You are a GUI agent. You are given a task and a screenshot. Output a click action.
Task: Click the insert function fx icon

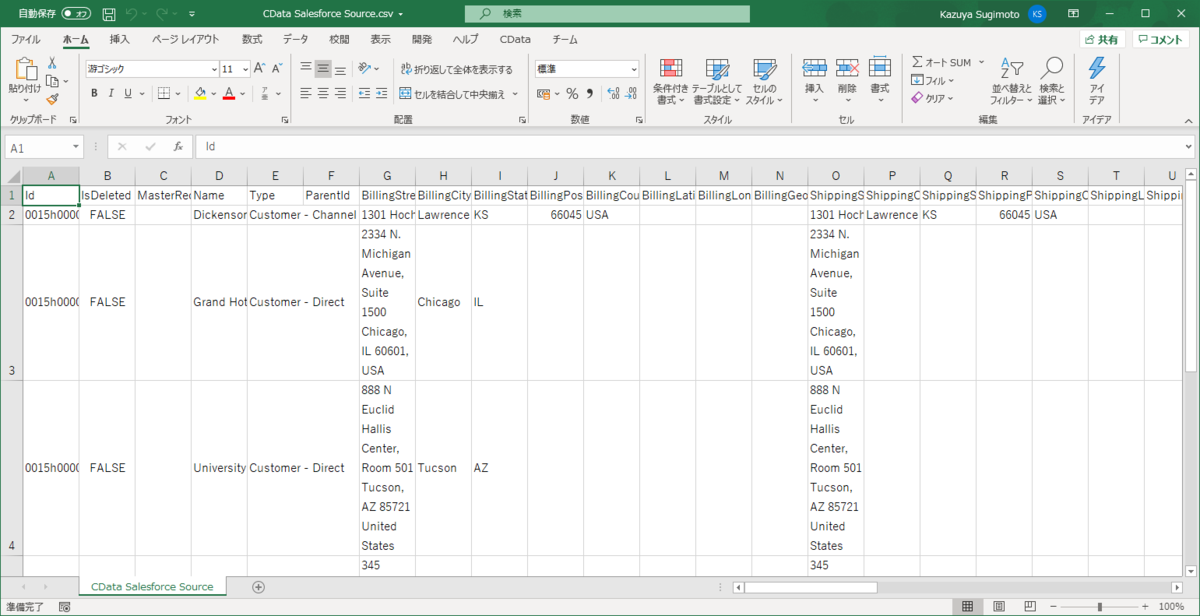pos(178,146)
